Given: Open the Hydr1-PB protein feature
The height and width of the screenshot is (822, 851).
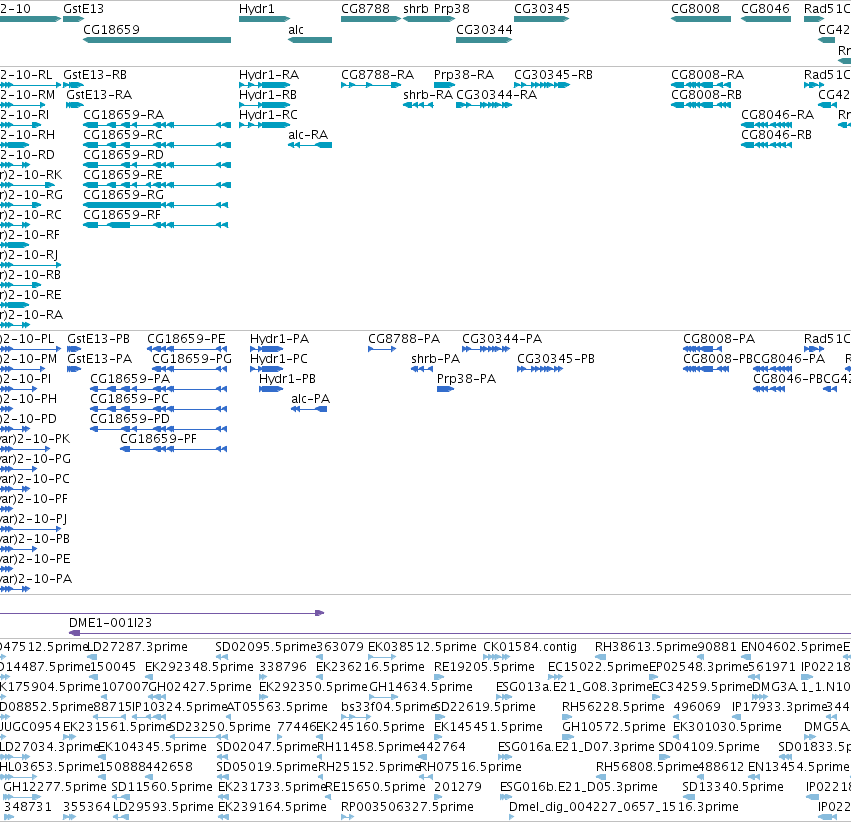Looking at the screenshot, I should pos(271,389).
